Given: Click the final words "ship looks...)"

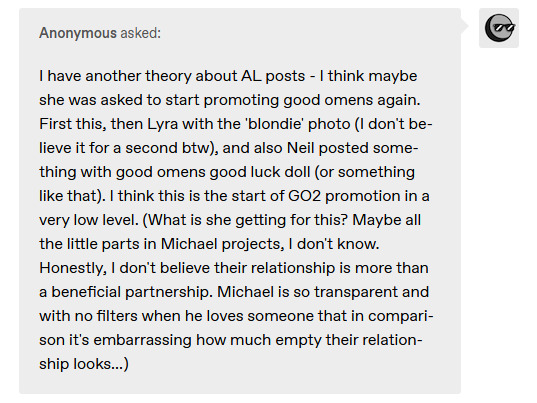Looking at the screenshot, I should coord(84,364).
